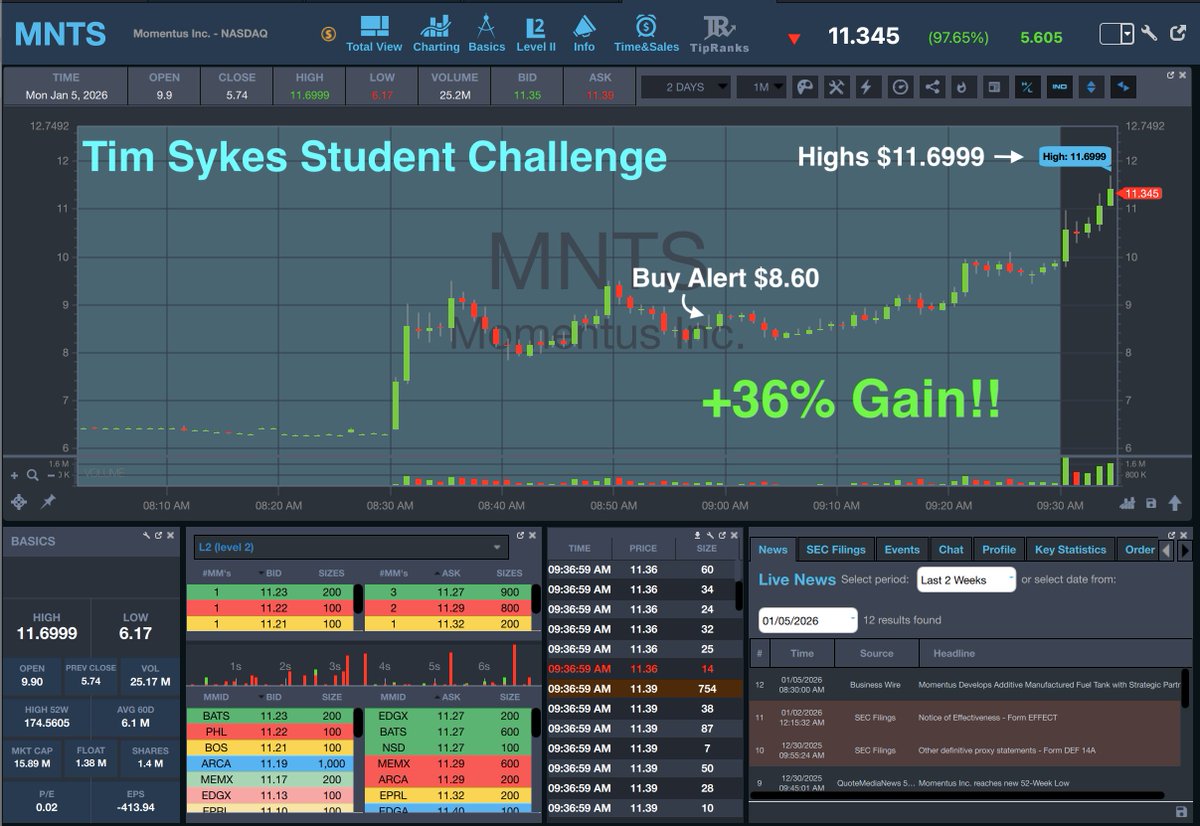Open chart tools hammer-and-wrench icon

(836, 87)
